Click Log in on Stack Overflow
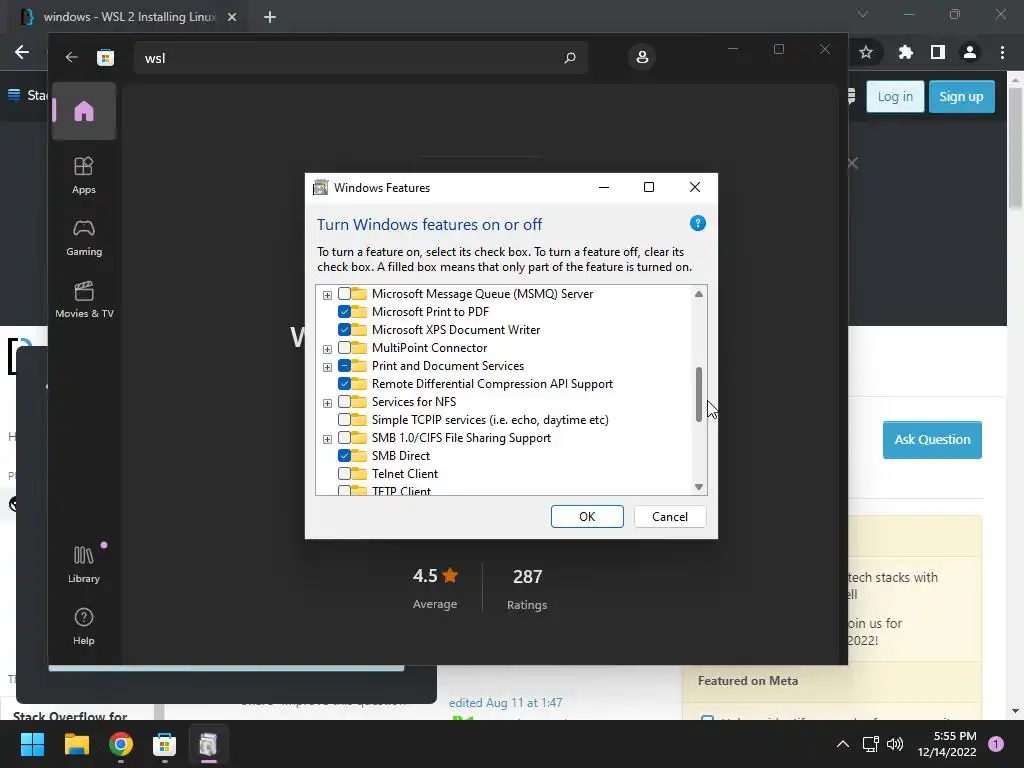Image resolution: width=1024 pixels, height=768 pixels. [x=895, y=97]
